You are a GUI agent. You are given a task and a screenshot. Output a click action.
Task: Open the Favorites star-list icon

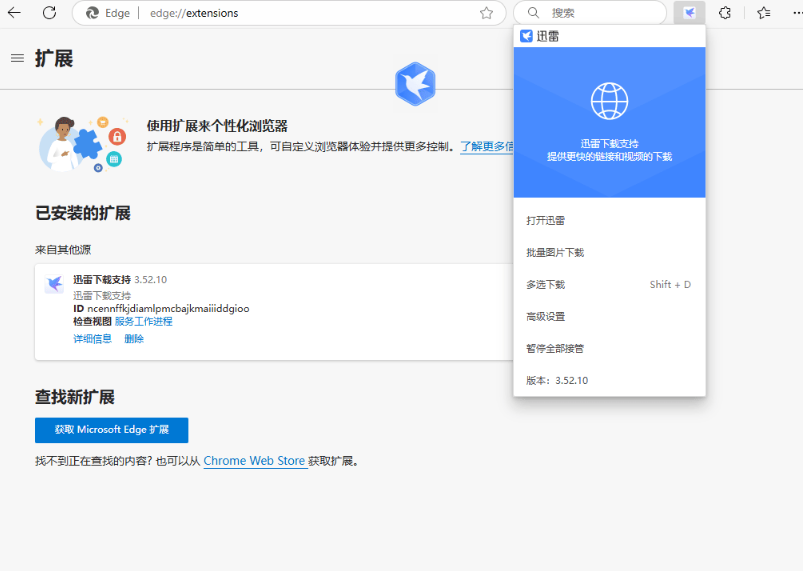(x=764, y=13)
